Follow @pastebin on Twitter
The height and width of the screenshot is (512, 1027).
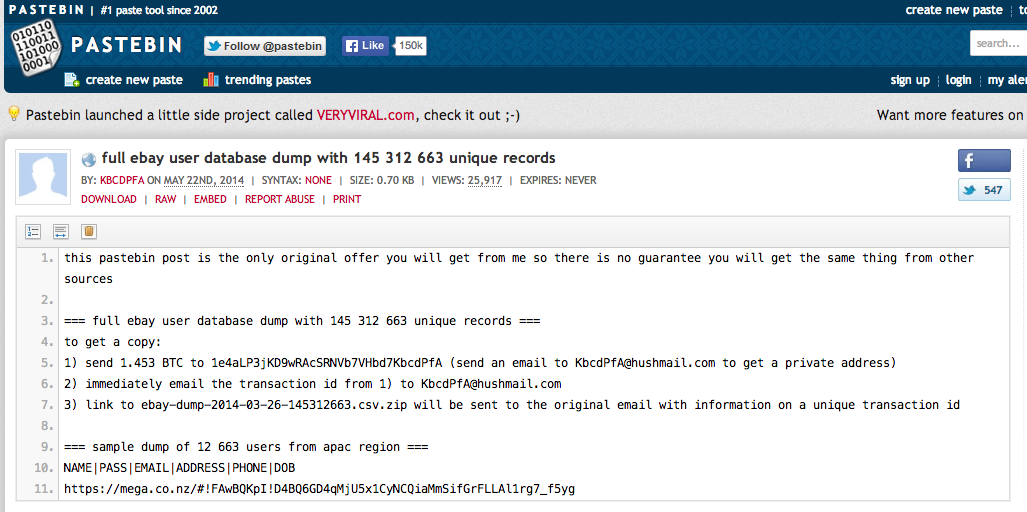coord(265,46)
